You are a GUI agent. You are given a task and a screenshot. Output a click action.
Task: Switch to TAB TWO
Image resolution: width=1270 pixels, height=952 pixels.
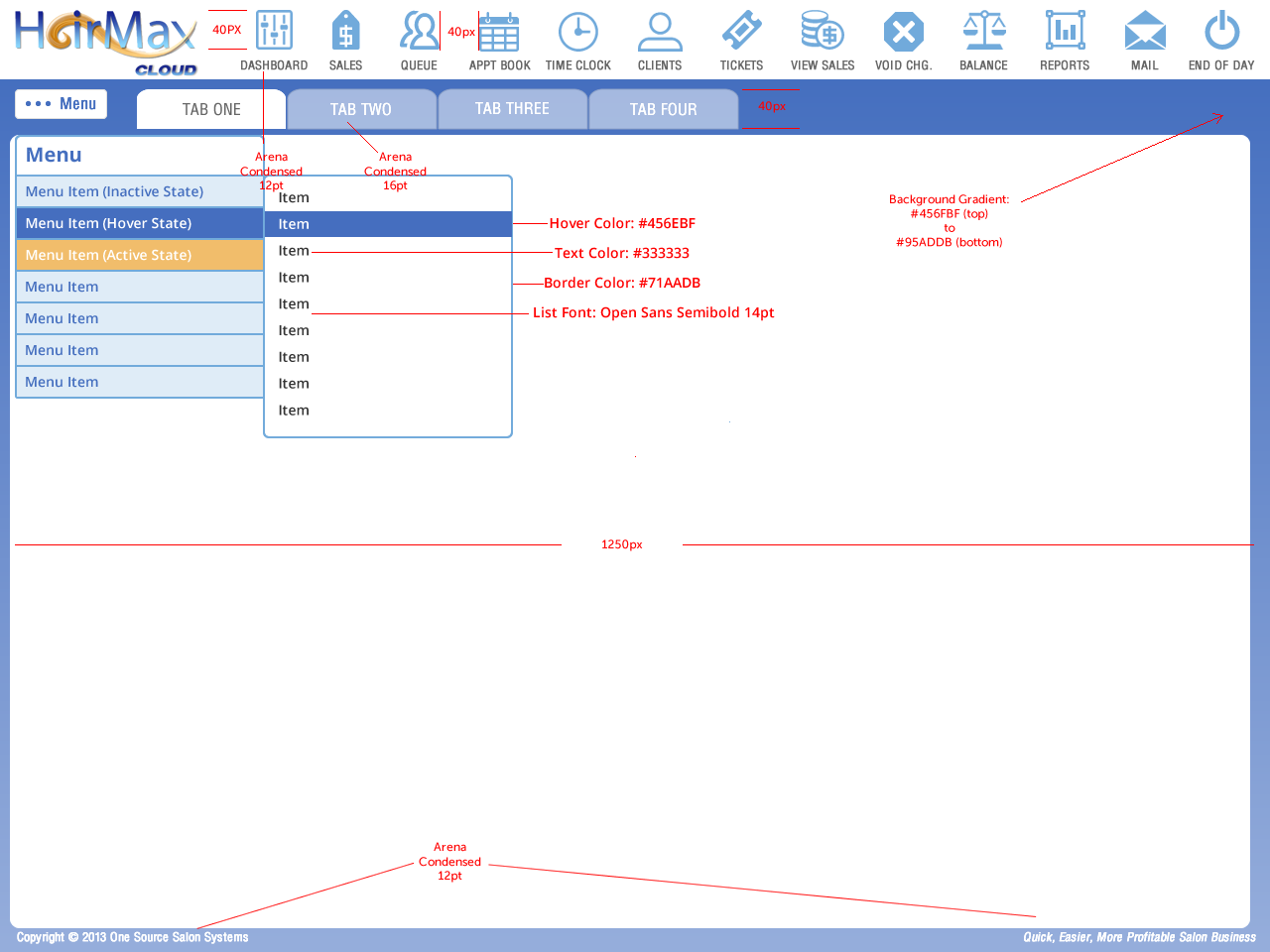point(361,109)
